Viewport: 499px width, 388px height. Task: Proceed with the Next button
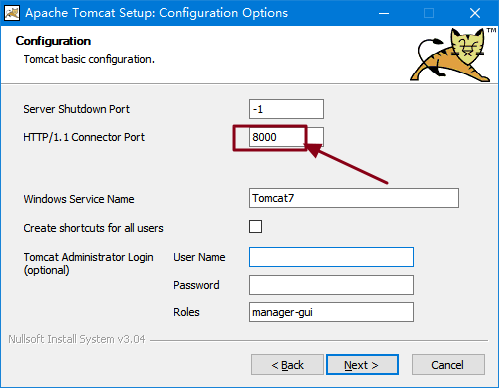362,365
